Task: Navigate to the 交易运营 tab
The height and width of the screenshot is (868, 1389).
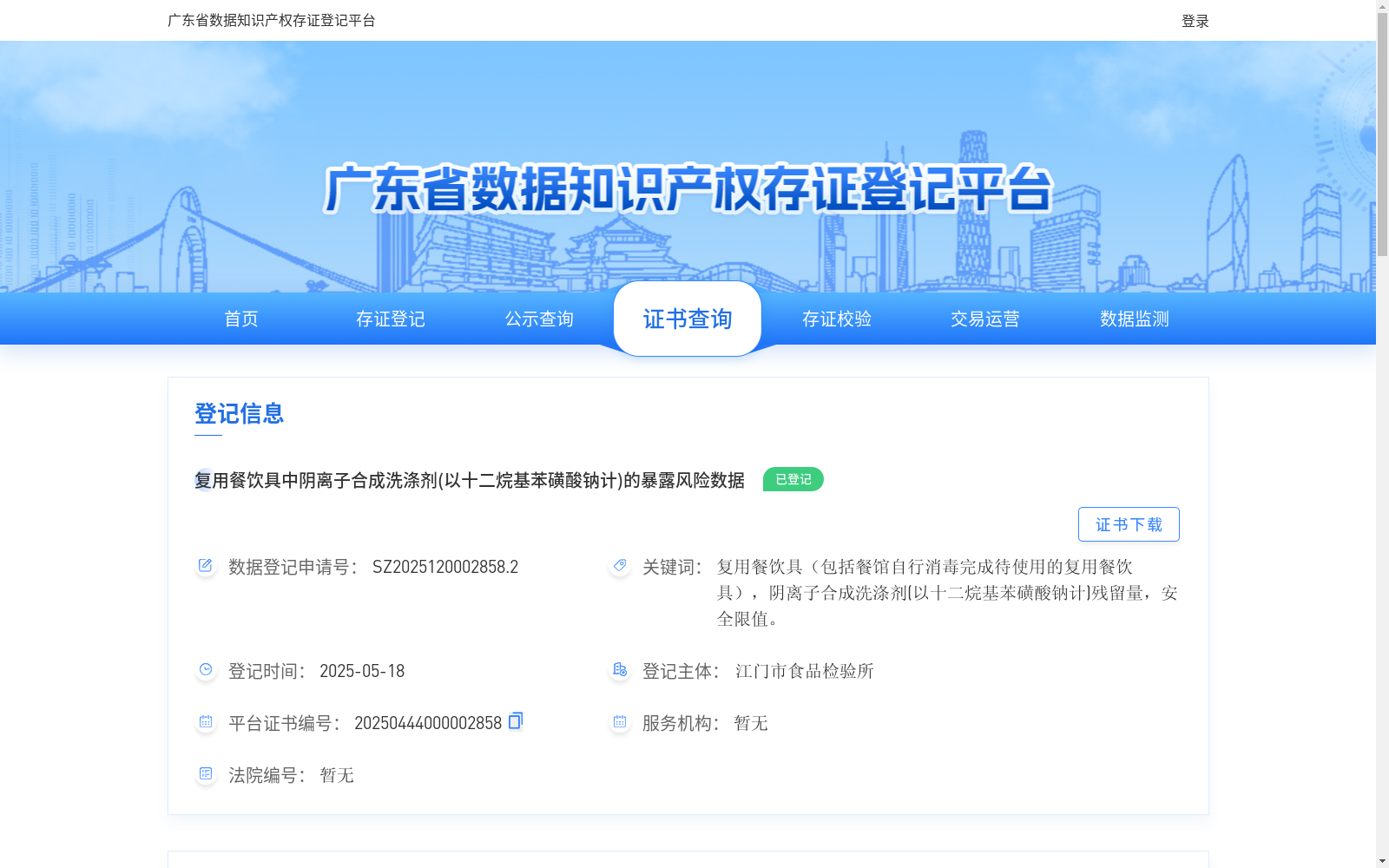Action: coord(985,319)
